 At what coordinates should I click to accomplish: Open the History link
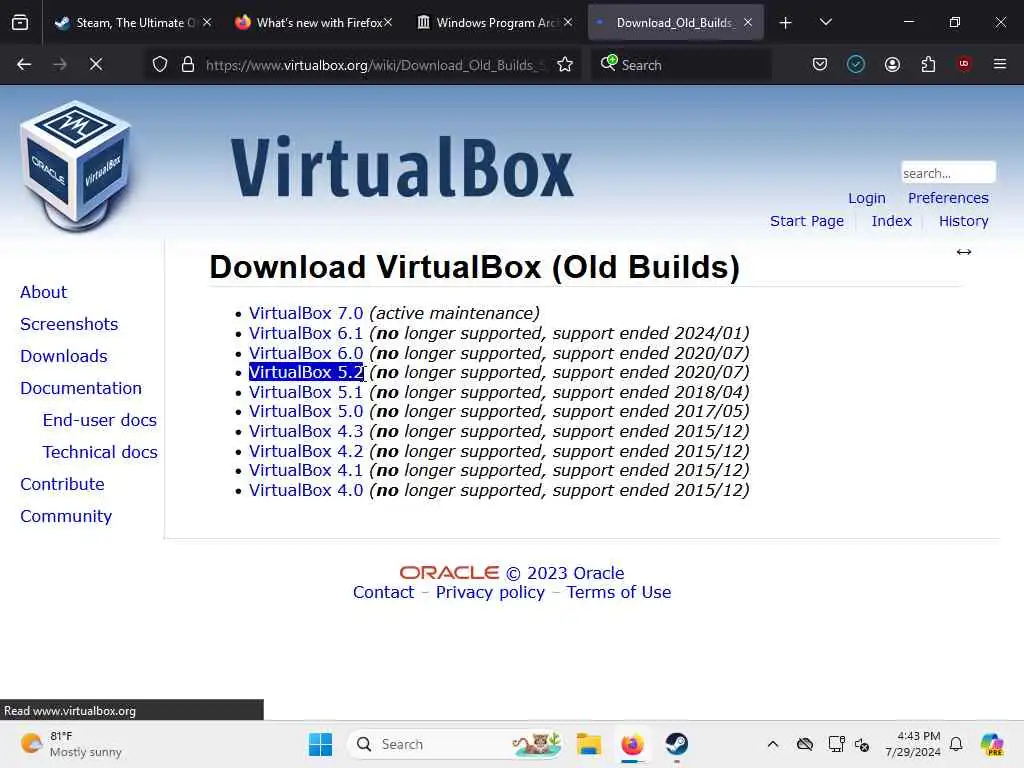[x=963, y=221]
